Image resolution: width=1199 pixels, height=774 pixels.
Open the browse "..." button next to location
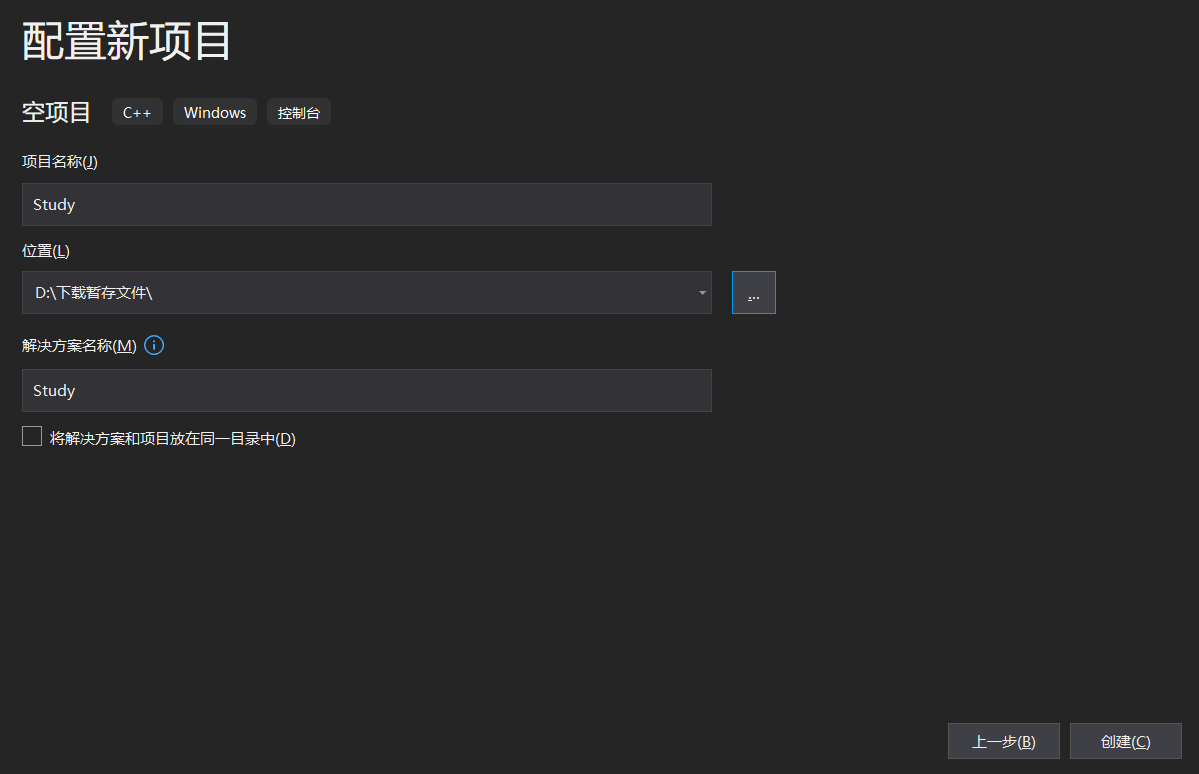click(x=753, y=292)
